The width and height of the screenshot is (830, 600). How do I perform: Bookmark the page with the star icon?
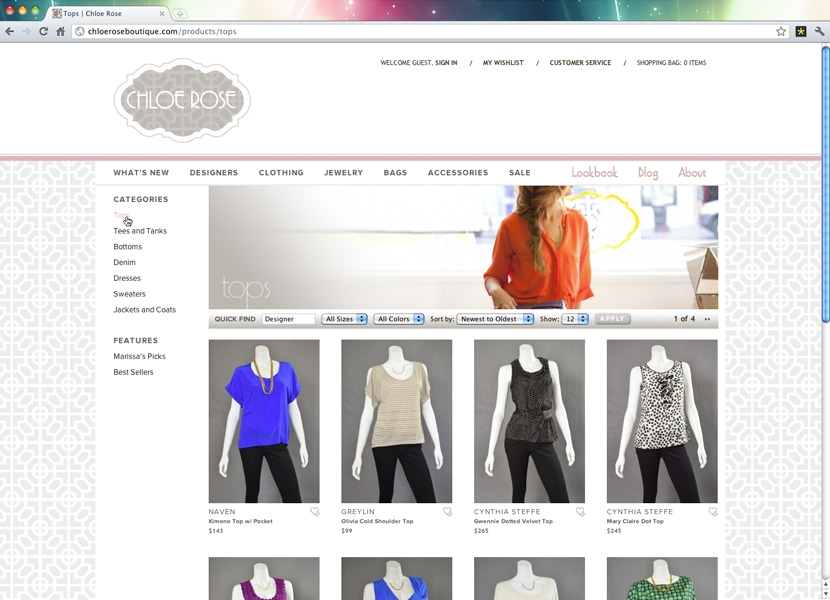781,31
